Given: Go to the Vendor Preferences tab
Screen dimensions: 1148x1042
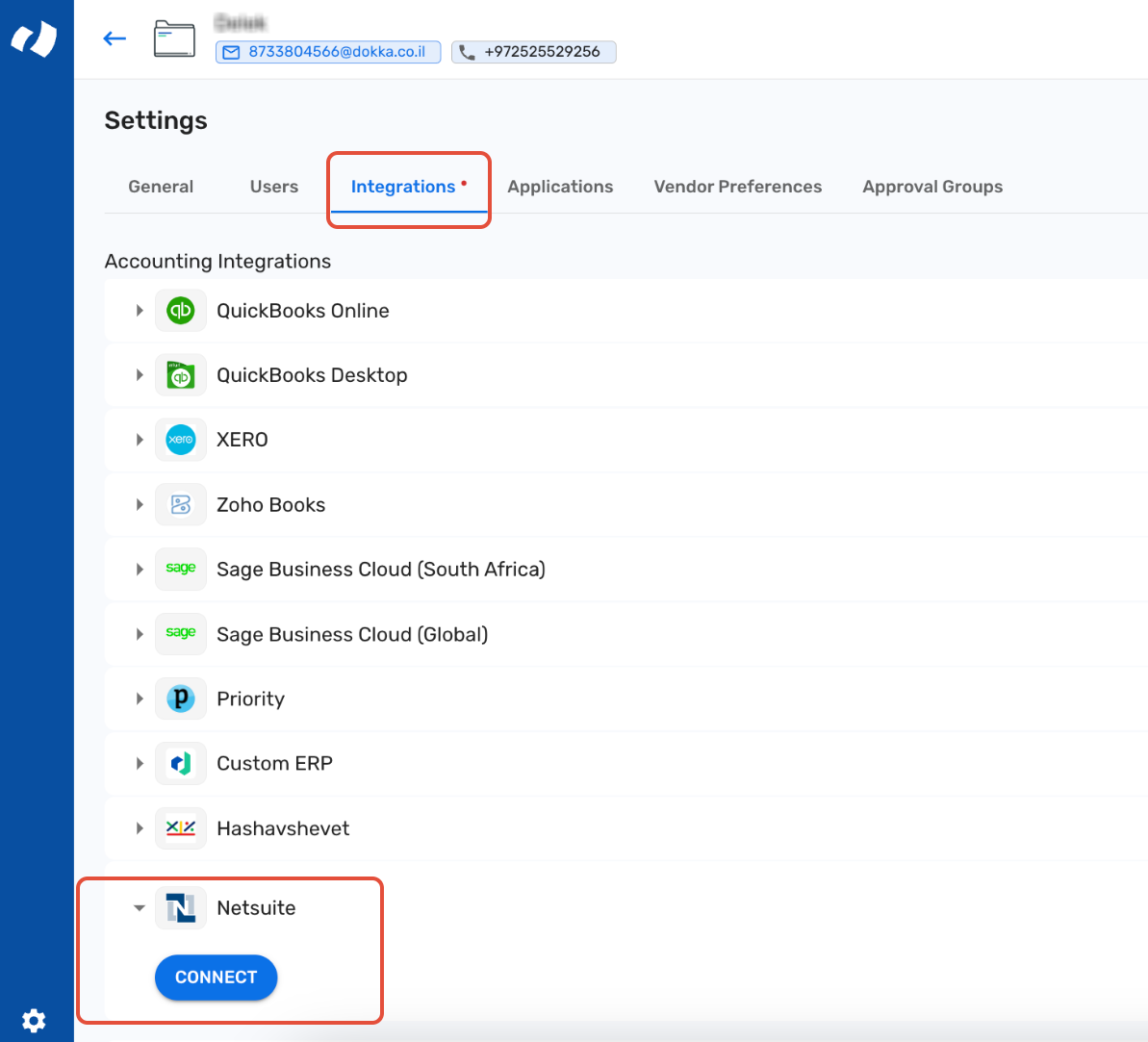Looking at the screenshot, I should [x=737, y=187].
